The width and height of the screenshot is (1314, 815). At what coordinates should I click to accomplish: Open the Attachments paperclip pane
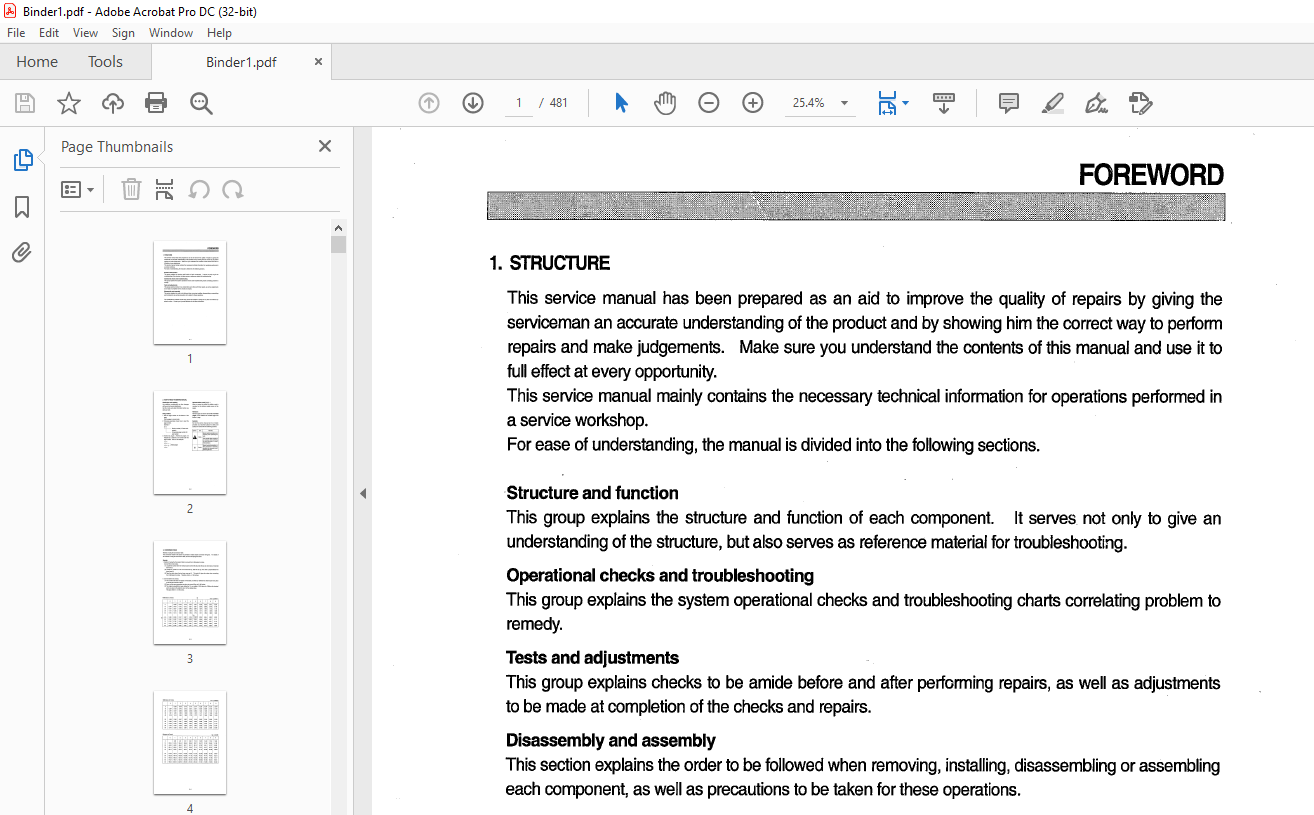(22, 252)
